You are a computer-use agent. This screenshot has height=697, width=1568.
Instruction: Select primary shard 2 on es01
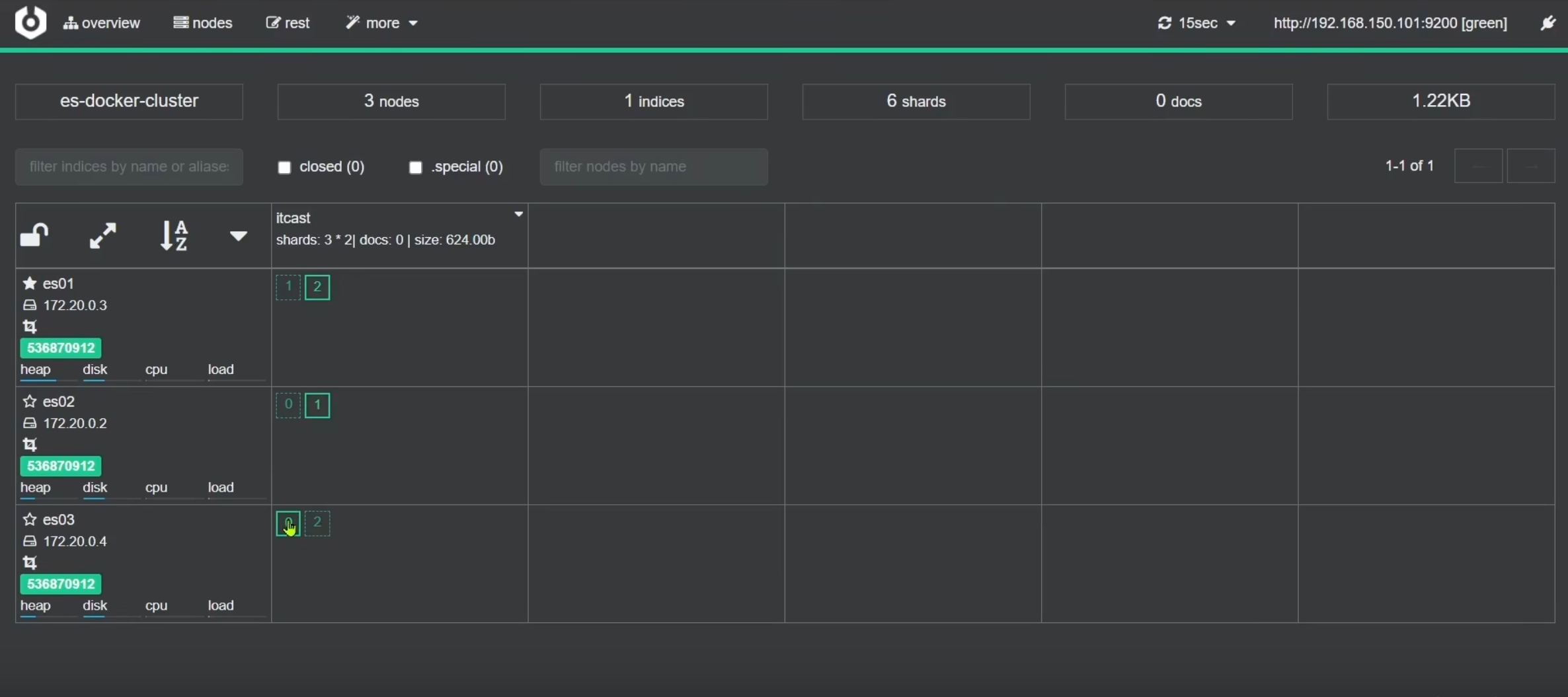tap(317, 287)
